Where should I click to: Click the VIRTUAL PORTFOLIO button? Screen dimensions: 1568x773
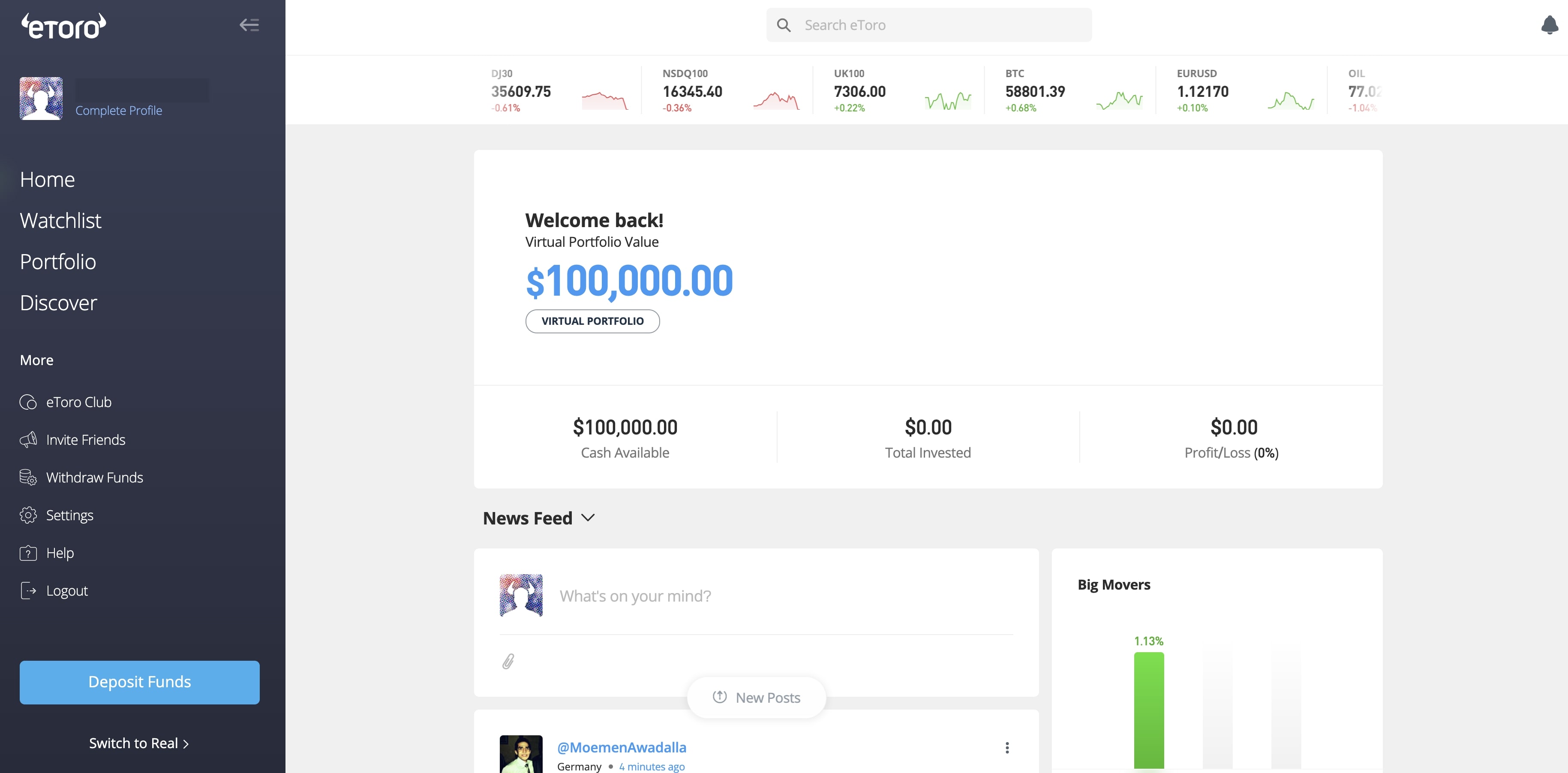(x=592, y=321)
